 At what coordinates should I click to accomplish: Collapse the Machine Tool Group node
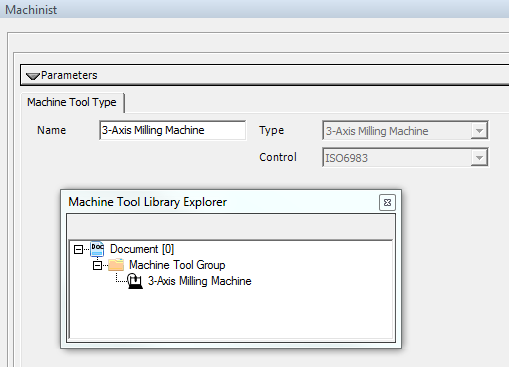97,265
